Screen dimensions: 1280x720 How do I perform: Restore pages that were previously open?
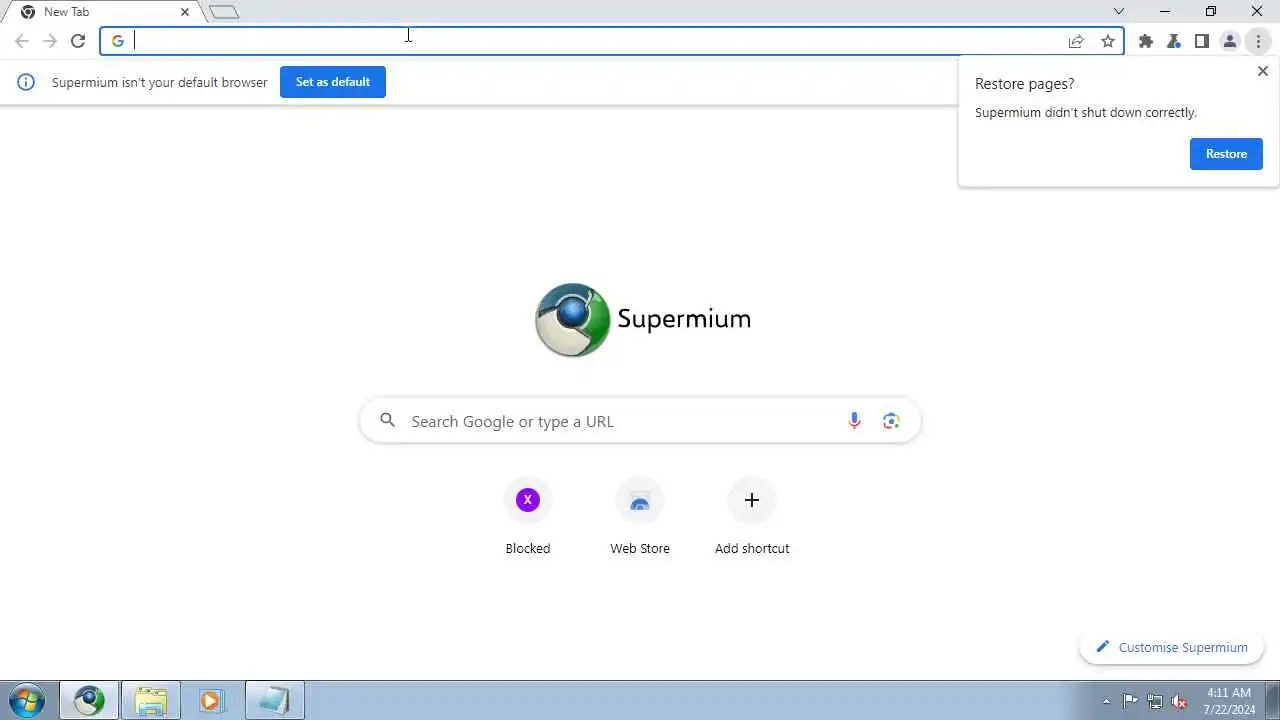(1226, 154)
